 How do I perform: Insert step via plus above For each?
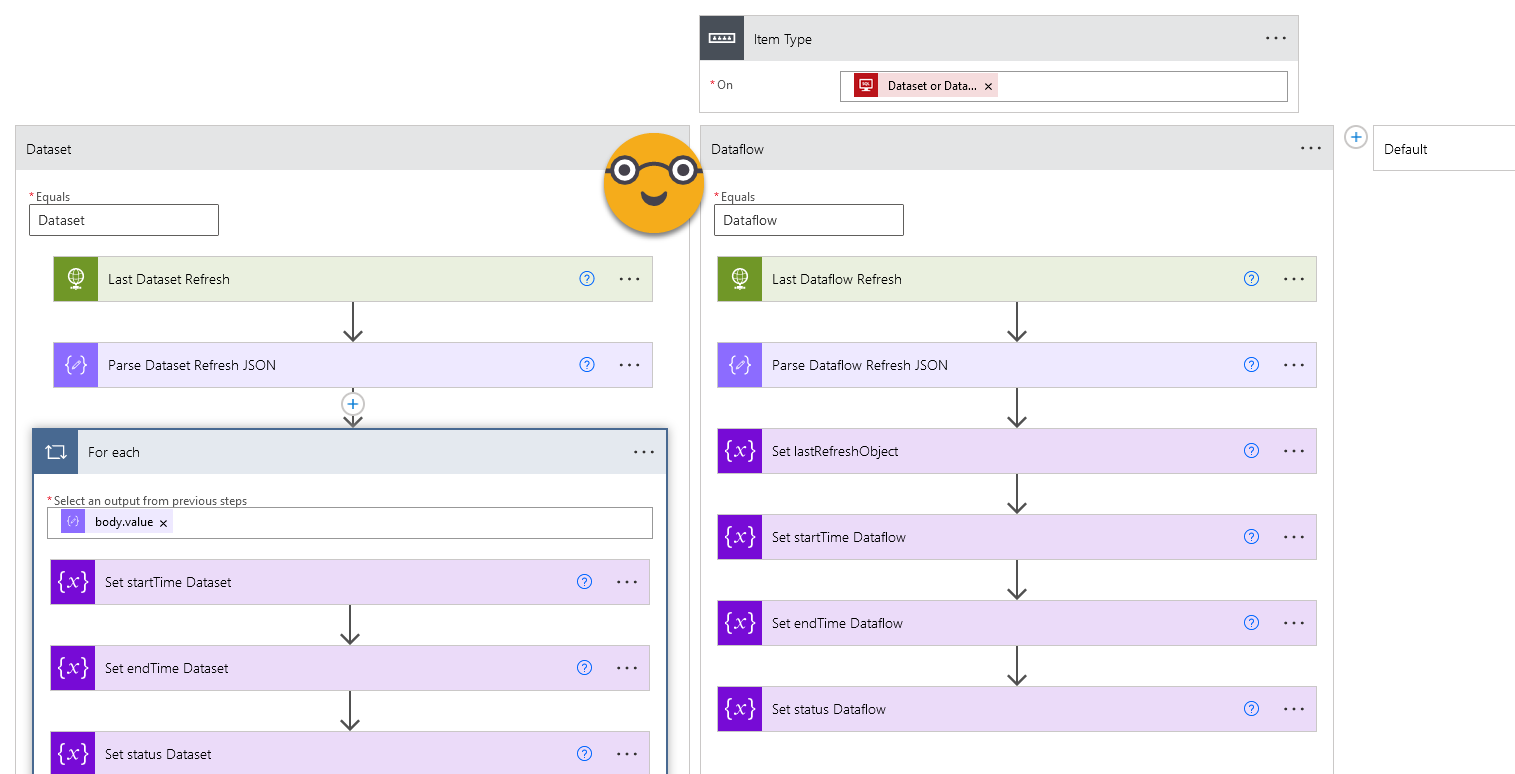click(x=352, y=404)
